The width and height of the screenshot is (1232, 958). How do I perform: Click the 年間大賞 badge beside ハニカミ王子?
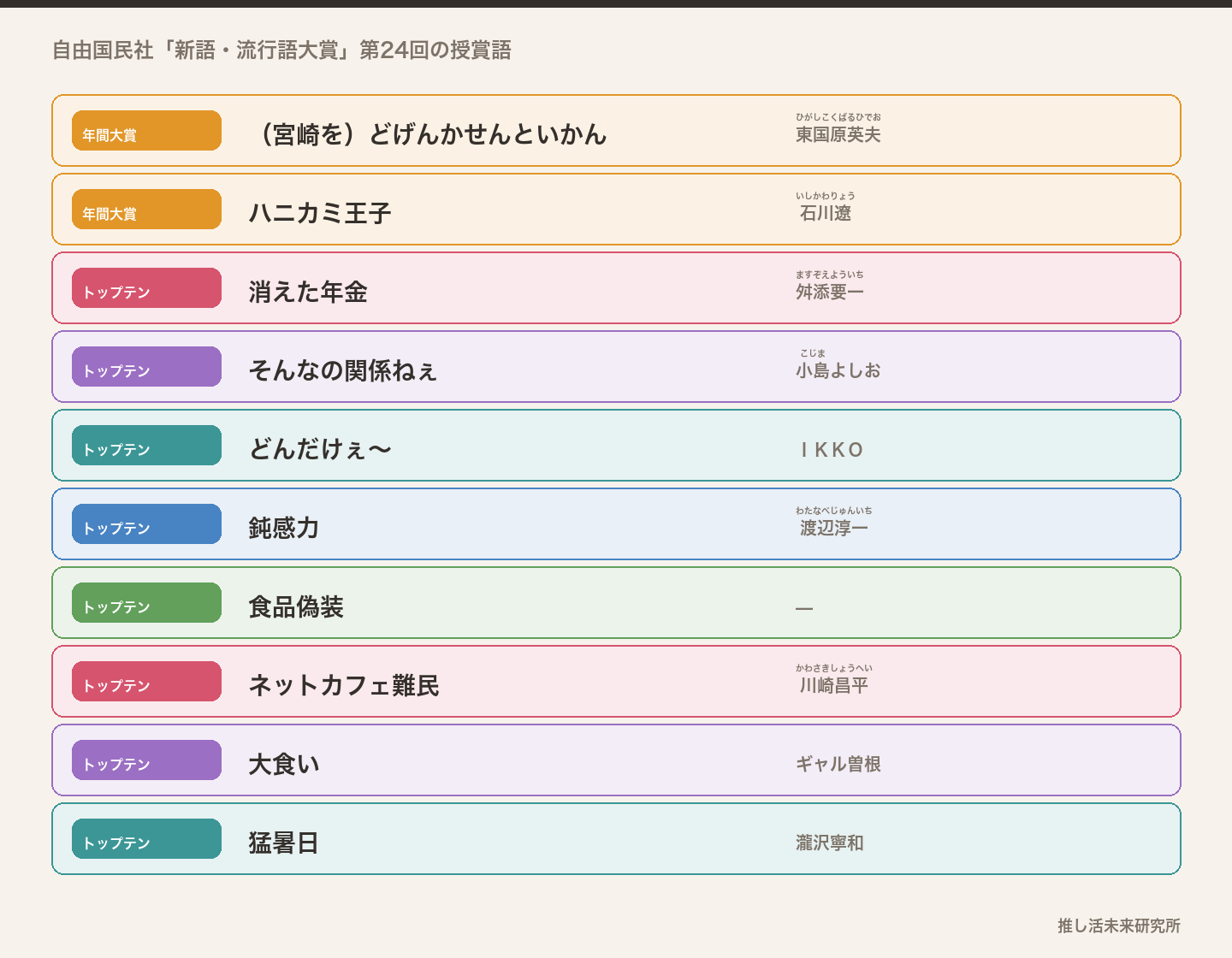tap(146, 210)
